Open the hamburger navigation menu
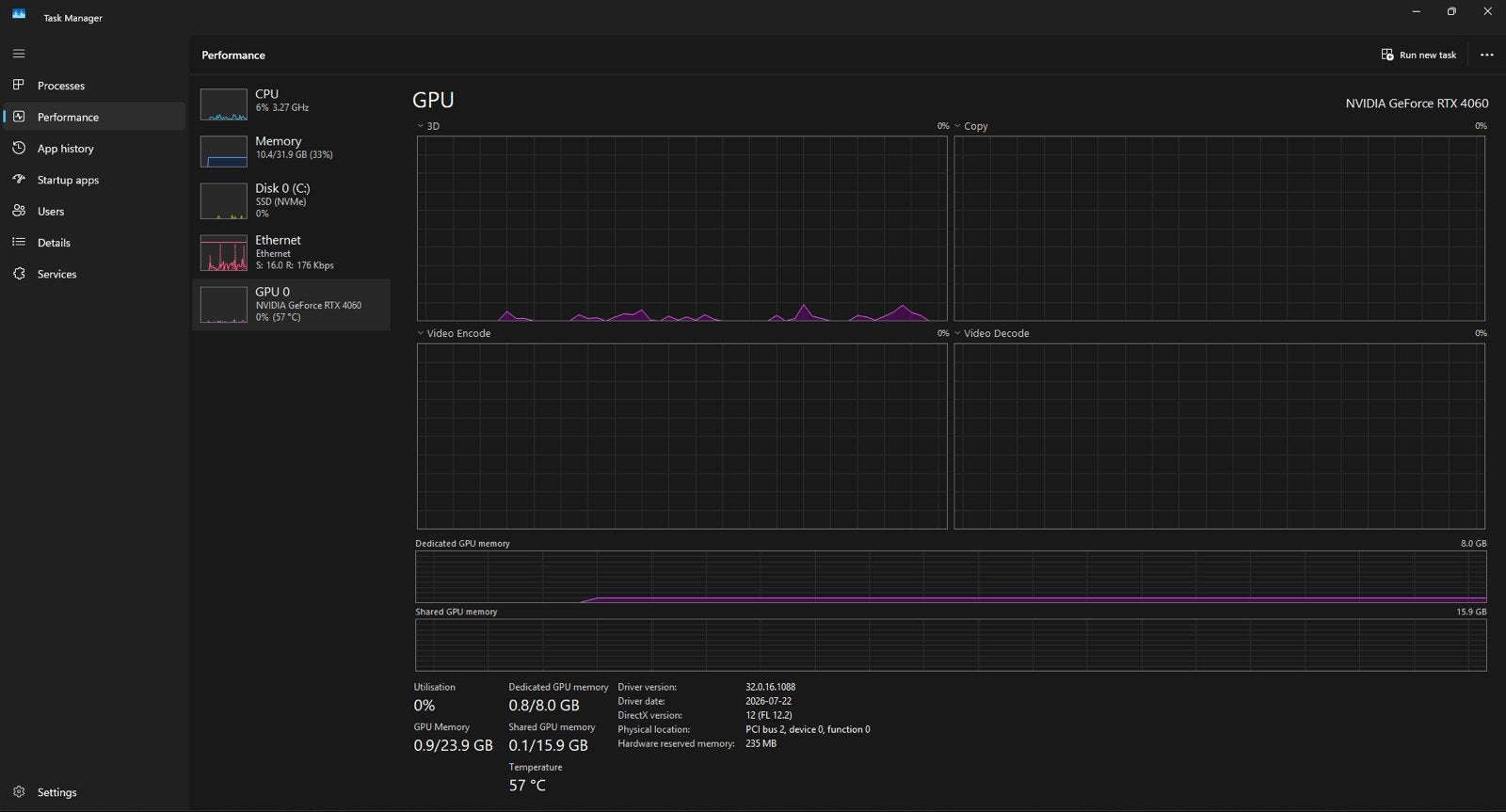This screenshot has width=1506, height=812. (x=19, y=54)
